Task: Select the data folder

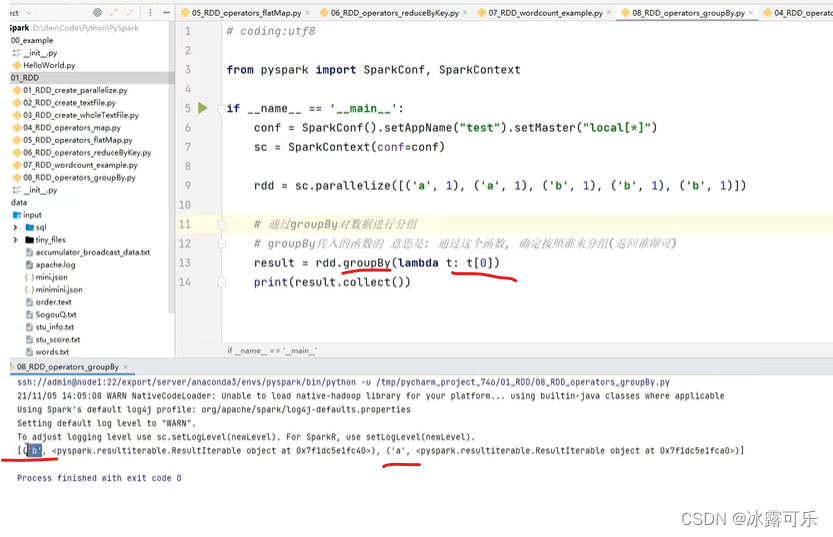Action: pos(19,202)
